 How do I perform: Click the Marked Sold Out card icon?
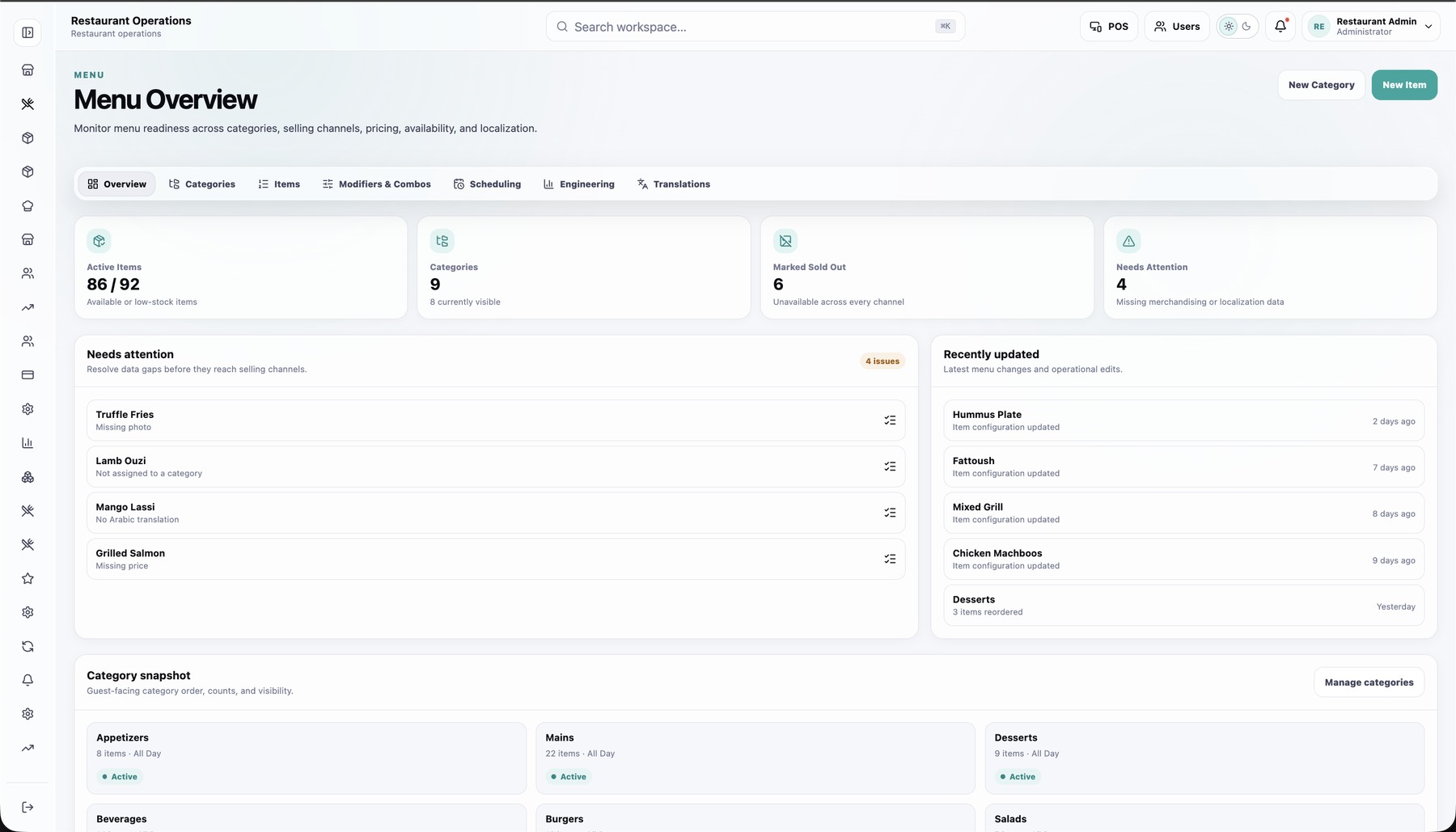785,241
